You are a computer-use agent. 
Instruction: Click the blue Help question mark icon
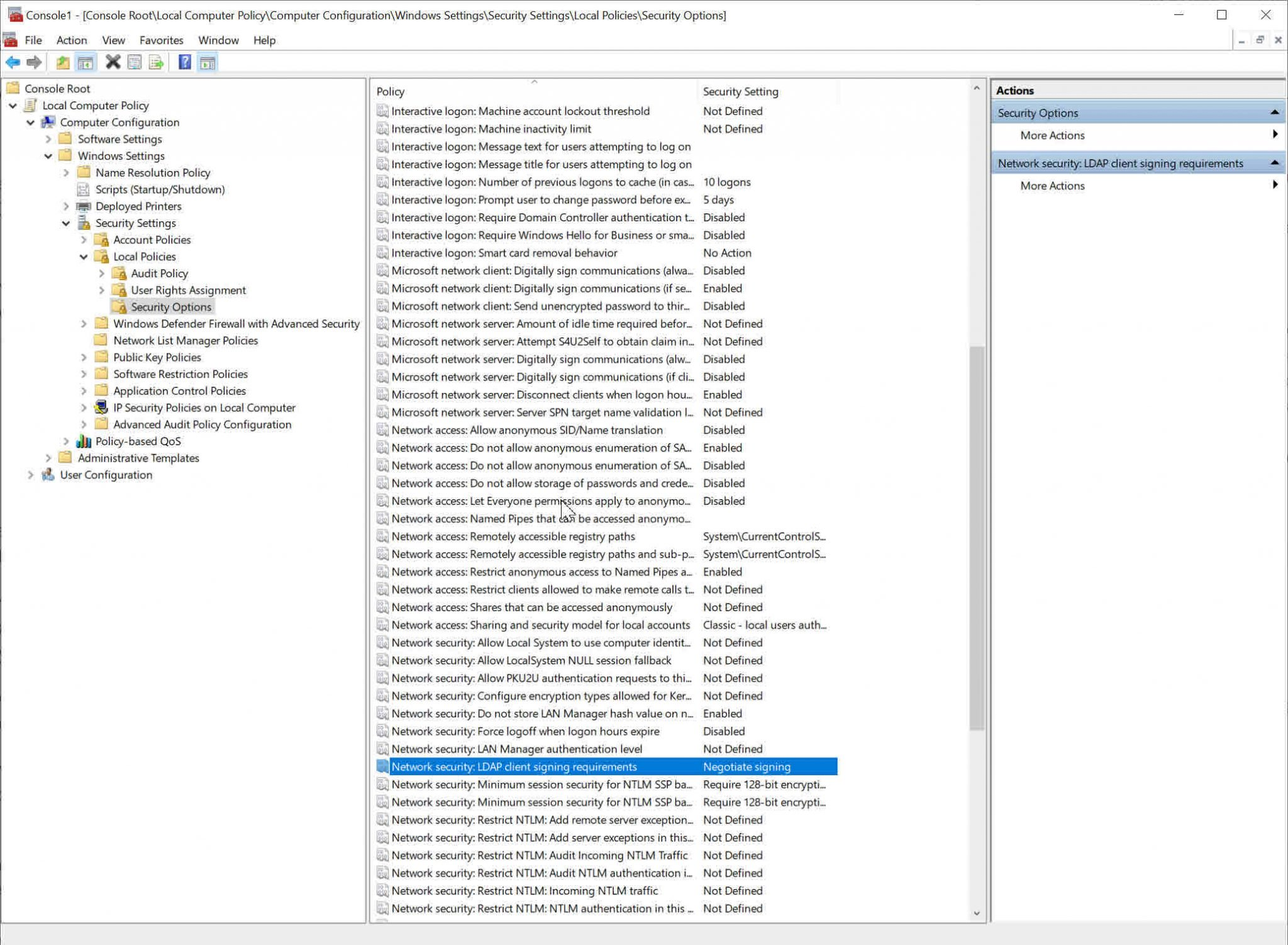click(184, 62)
